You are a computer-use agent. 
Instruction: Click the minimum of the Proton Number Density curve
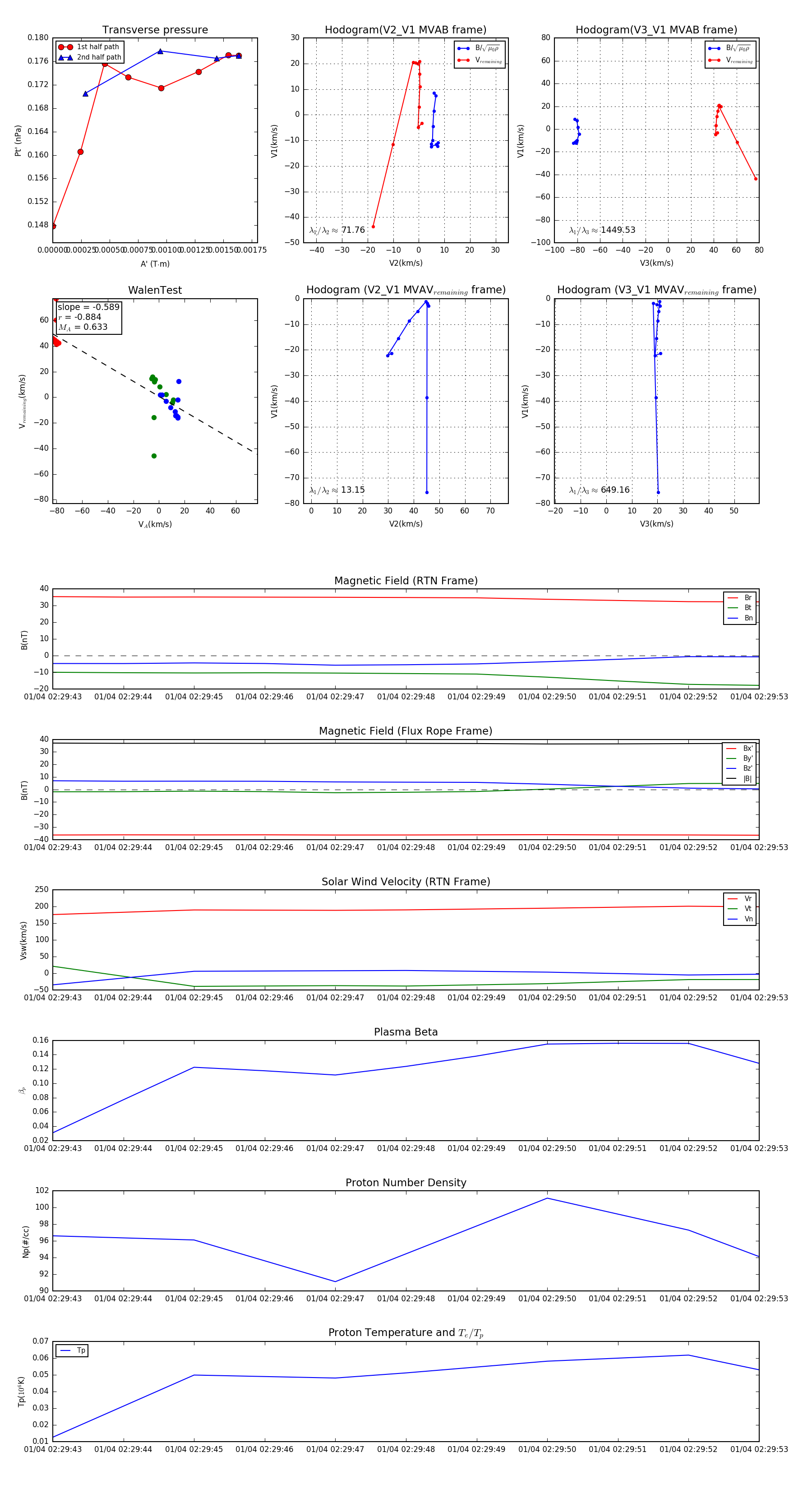(x=335, y=1281)
